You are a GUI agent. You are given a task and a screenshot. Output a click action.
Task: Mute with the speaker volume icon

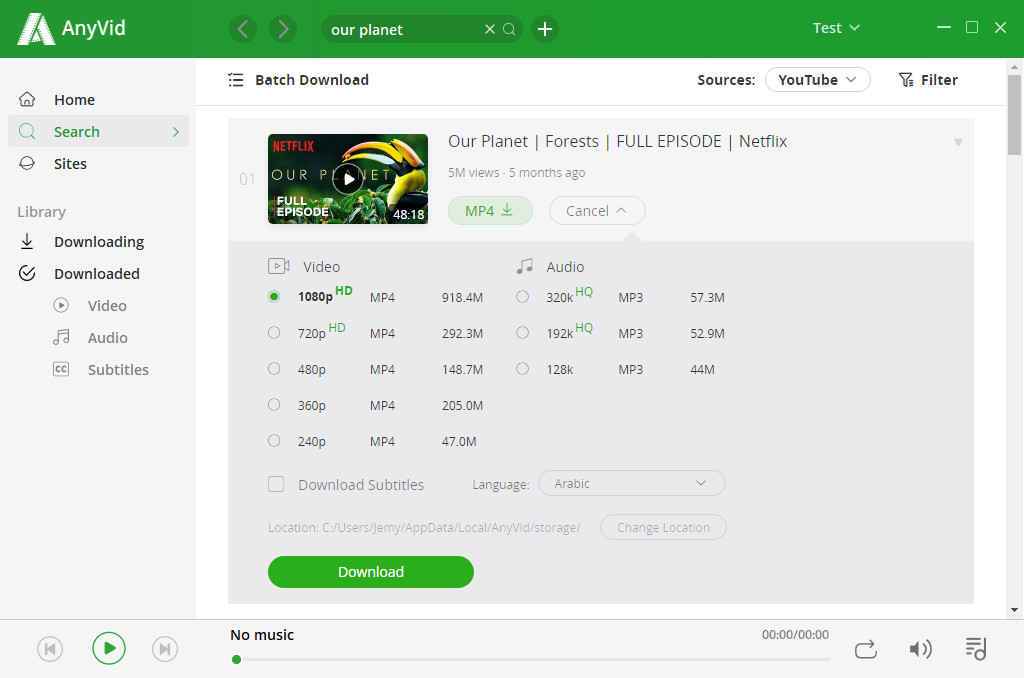click(920, 649)
